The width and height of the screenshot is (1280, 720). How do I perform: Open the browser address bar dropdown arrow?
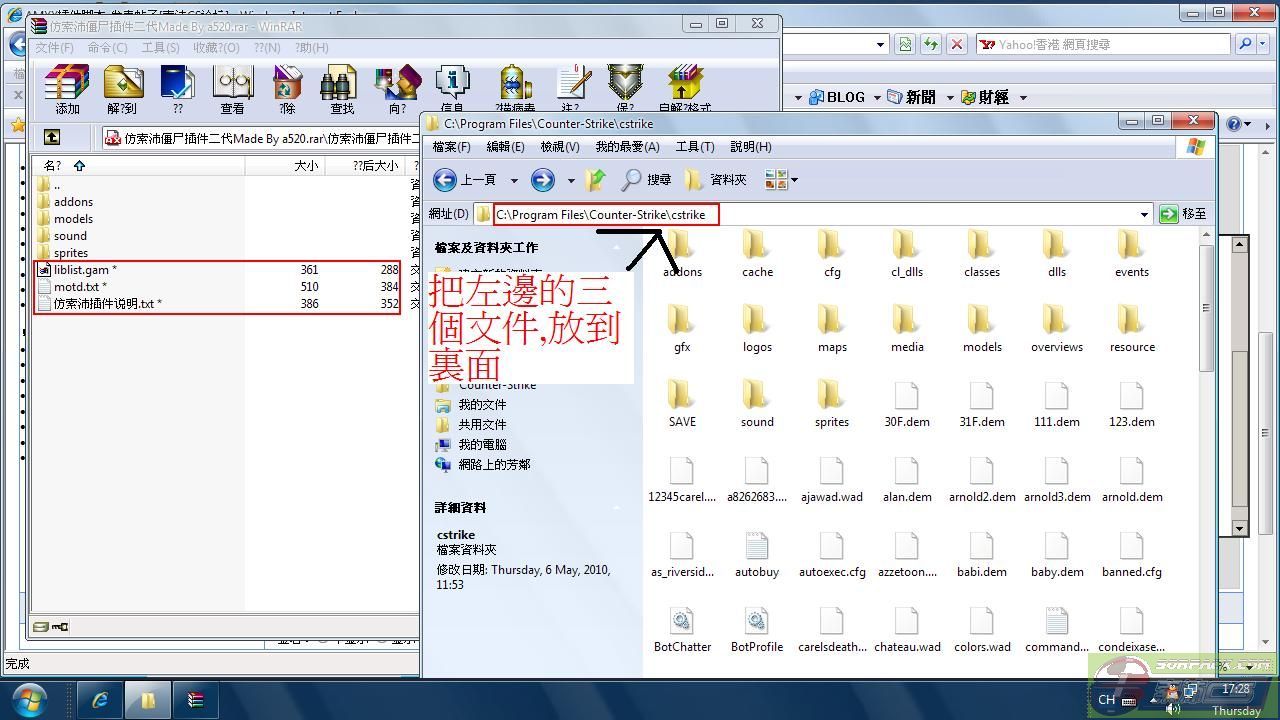880,44
